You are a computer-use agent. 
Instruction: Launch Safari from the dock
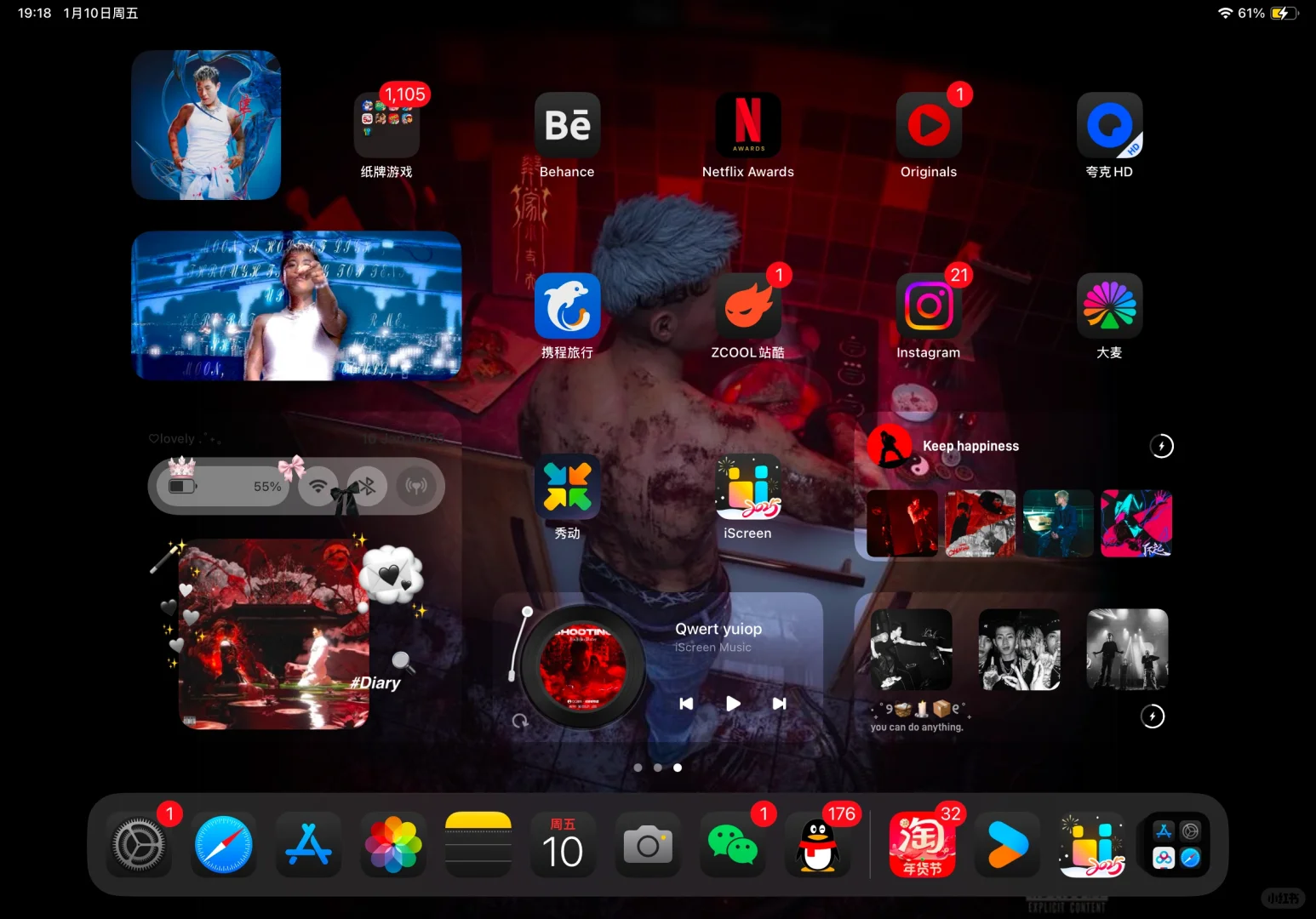[223, 845]
